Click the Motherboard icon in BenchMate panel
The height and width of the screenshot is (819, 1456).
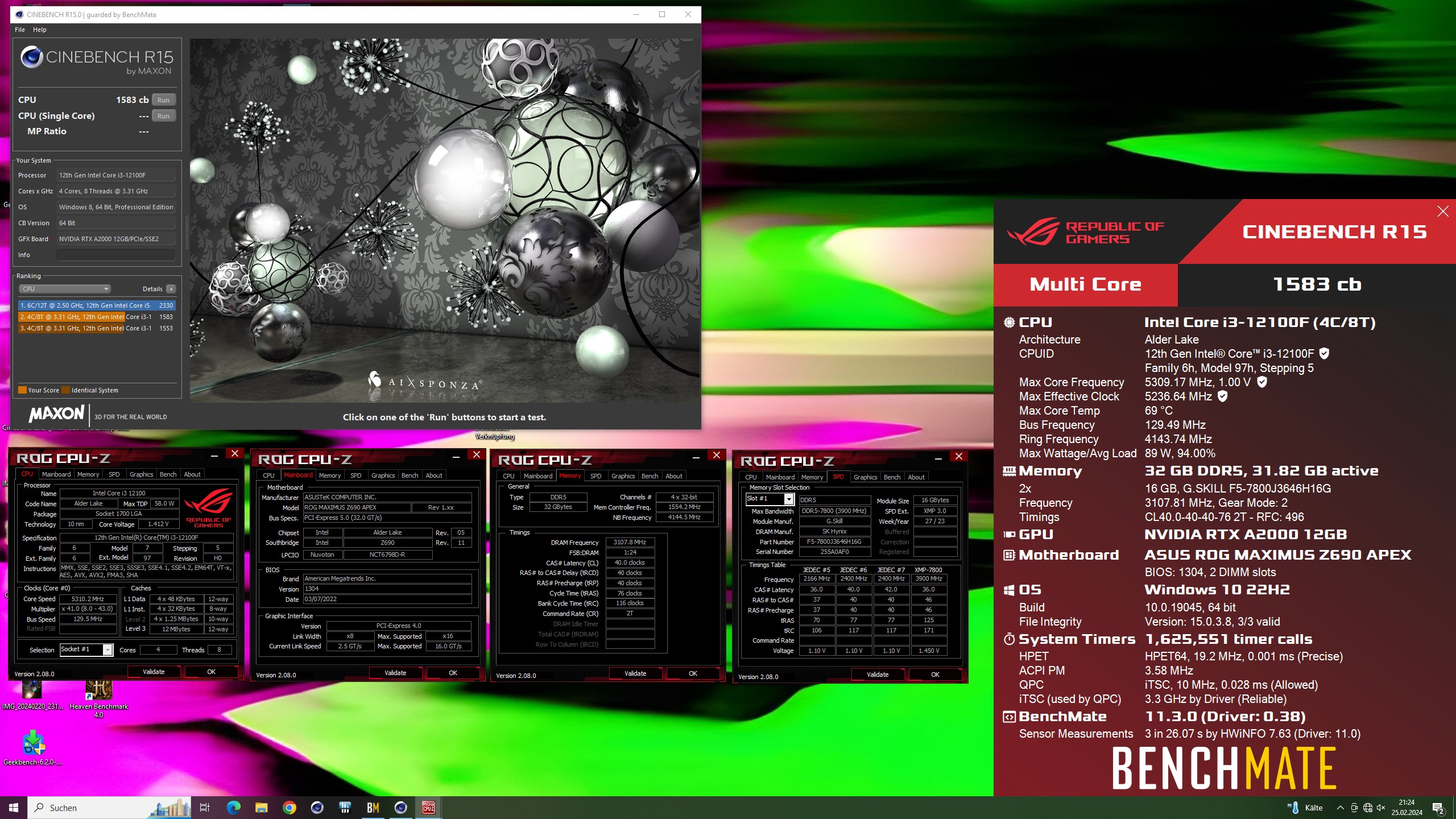click(x=1009, y=555)
